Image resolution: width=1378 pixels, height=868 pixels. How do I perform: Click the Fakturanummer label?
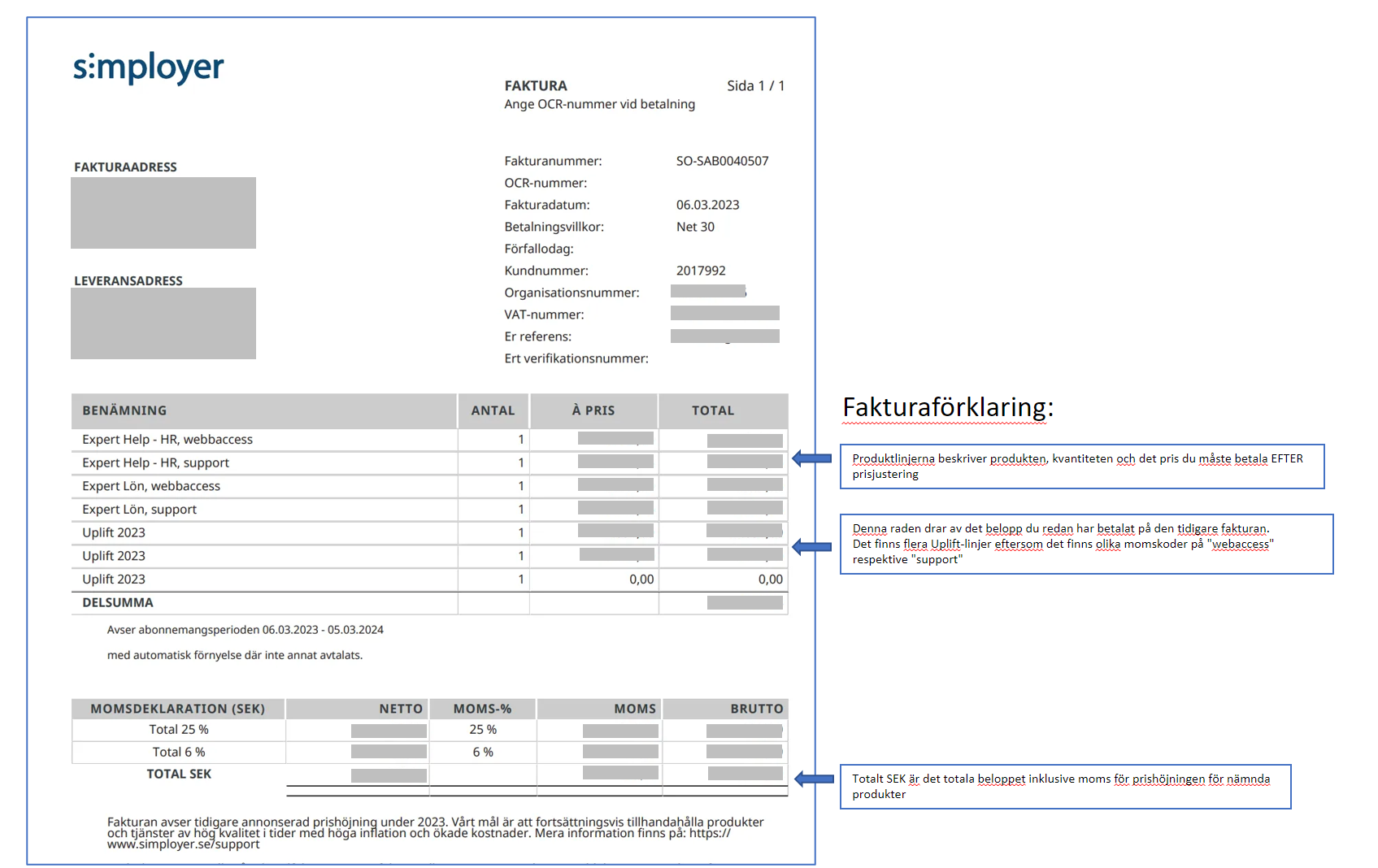(x=553, y=161)
